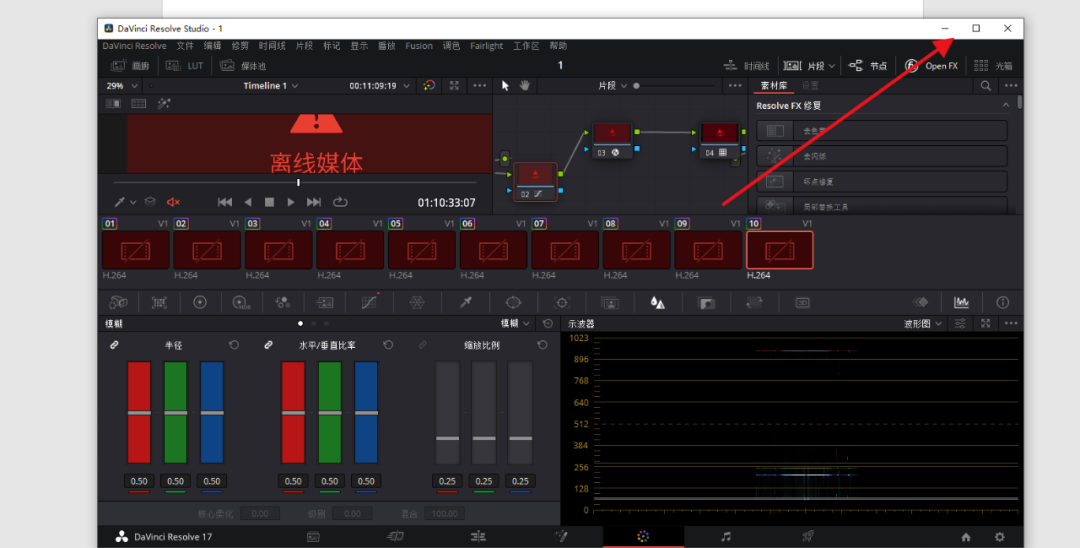The width and height of the screenshot is (1080, 548).
Task: Expand the eyedropper options chevron
Action: click(x=133, y=202)
